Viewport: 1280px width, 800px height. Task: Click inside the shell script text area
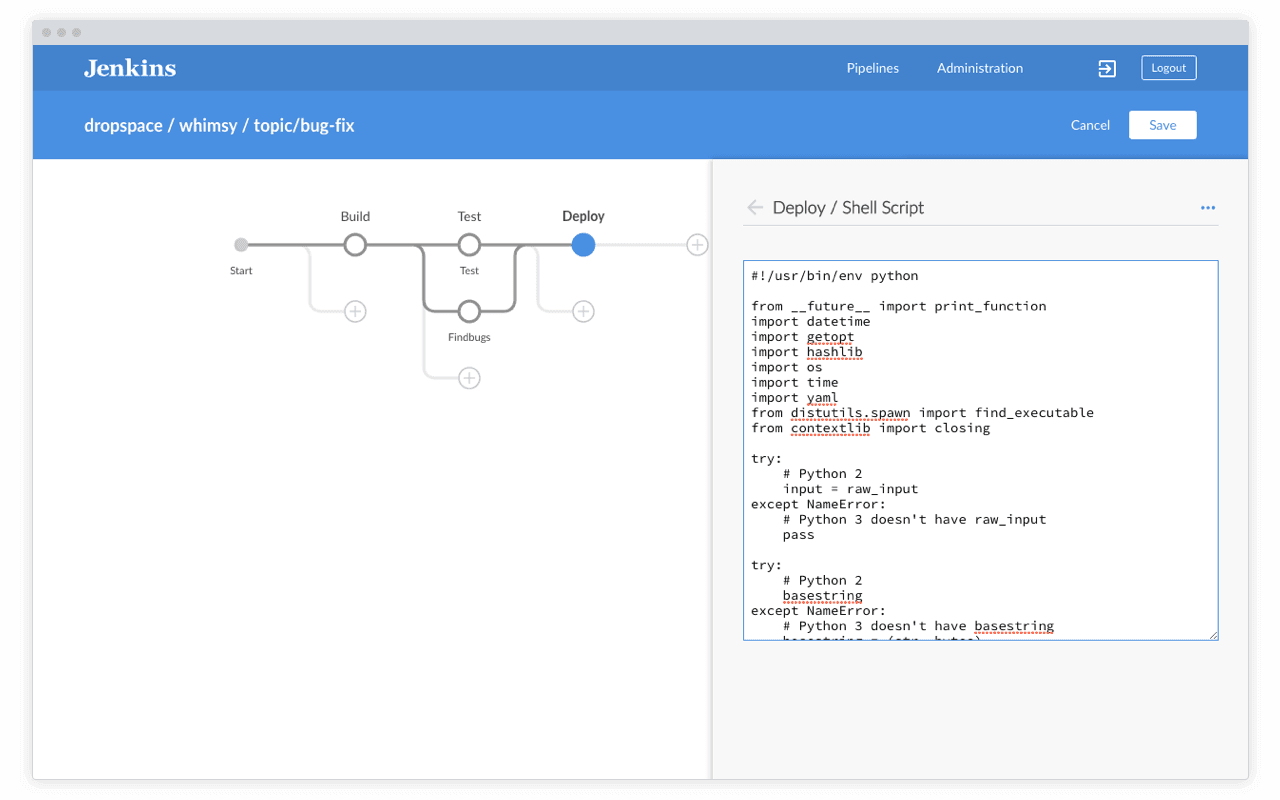[x=980, y=450]
